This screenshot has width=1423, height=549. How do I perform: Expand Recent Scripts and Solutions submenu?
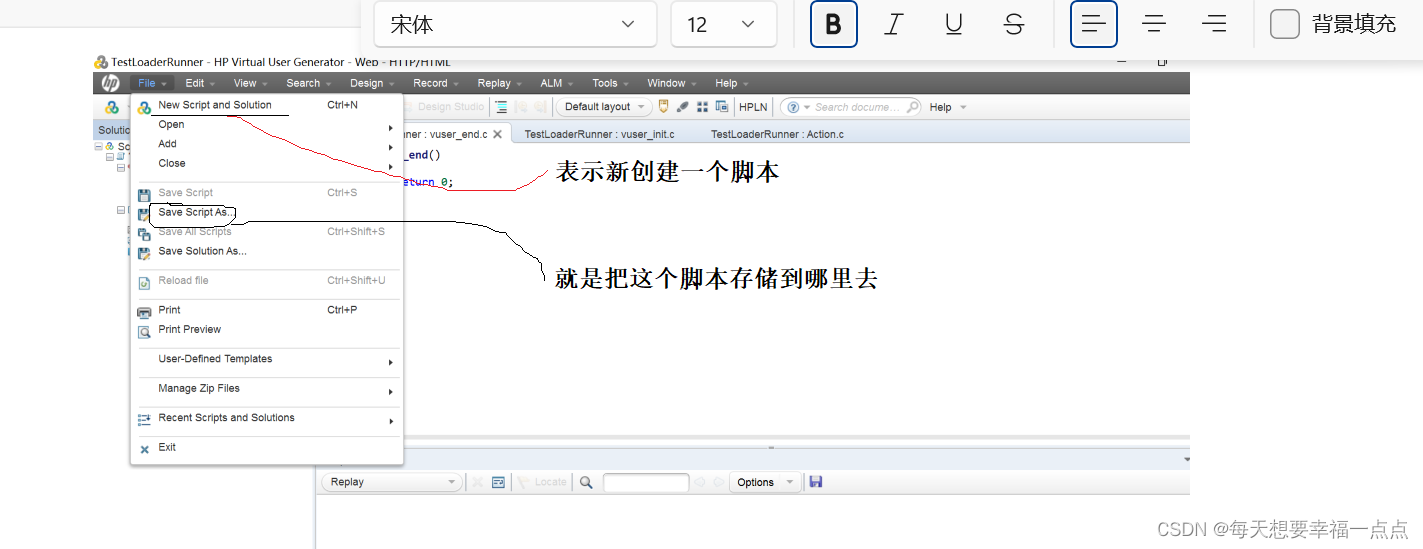pyautogui.click(x=267, y=418)
